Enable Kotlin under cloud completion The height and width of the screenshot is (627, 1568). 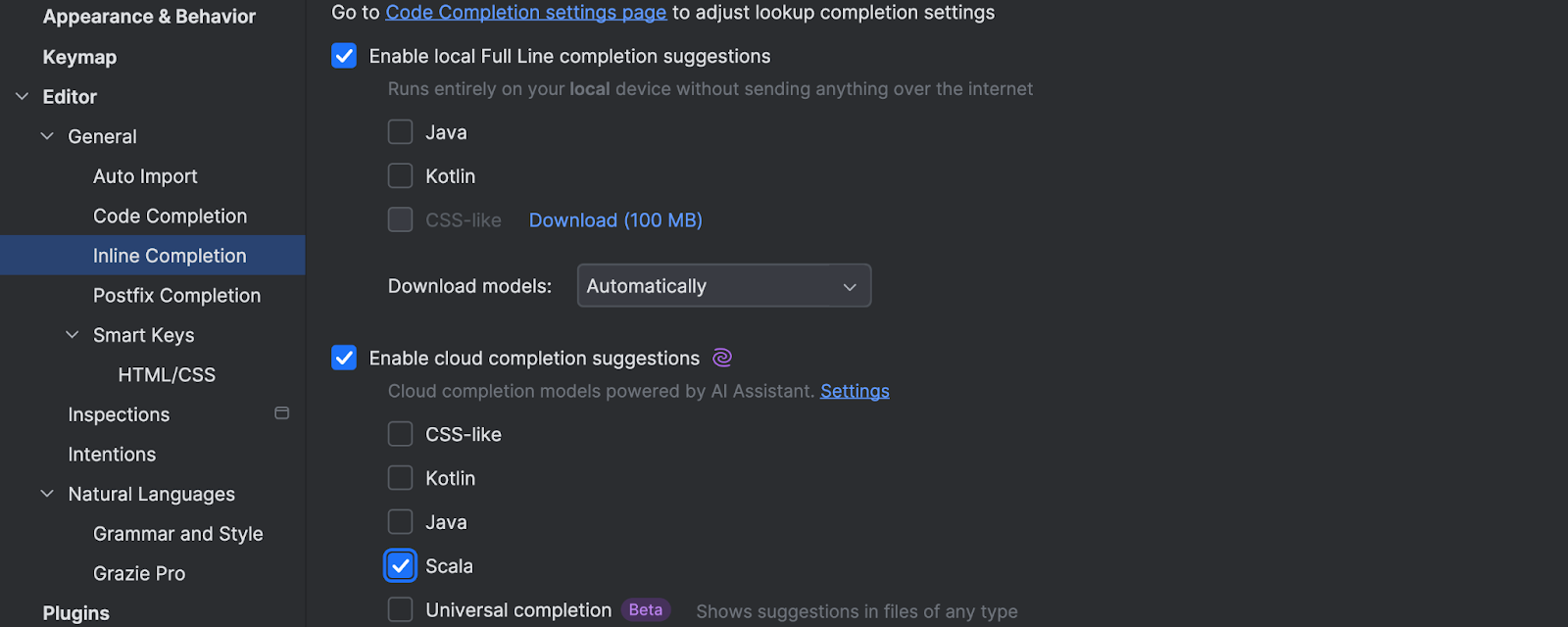coord(400,478)
